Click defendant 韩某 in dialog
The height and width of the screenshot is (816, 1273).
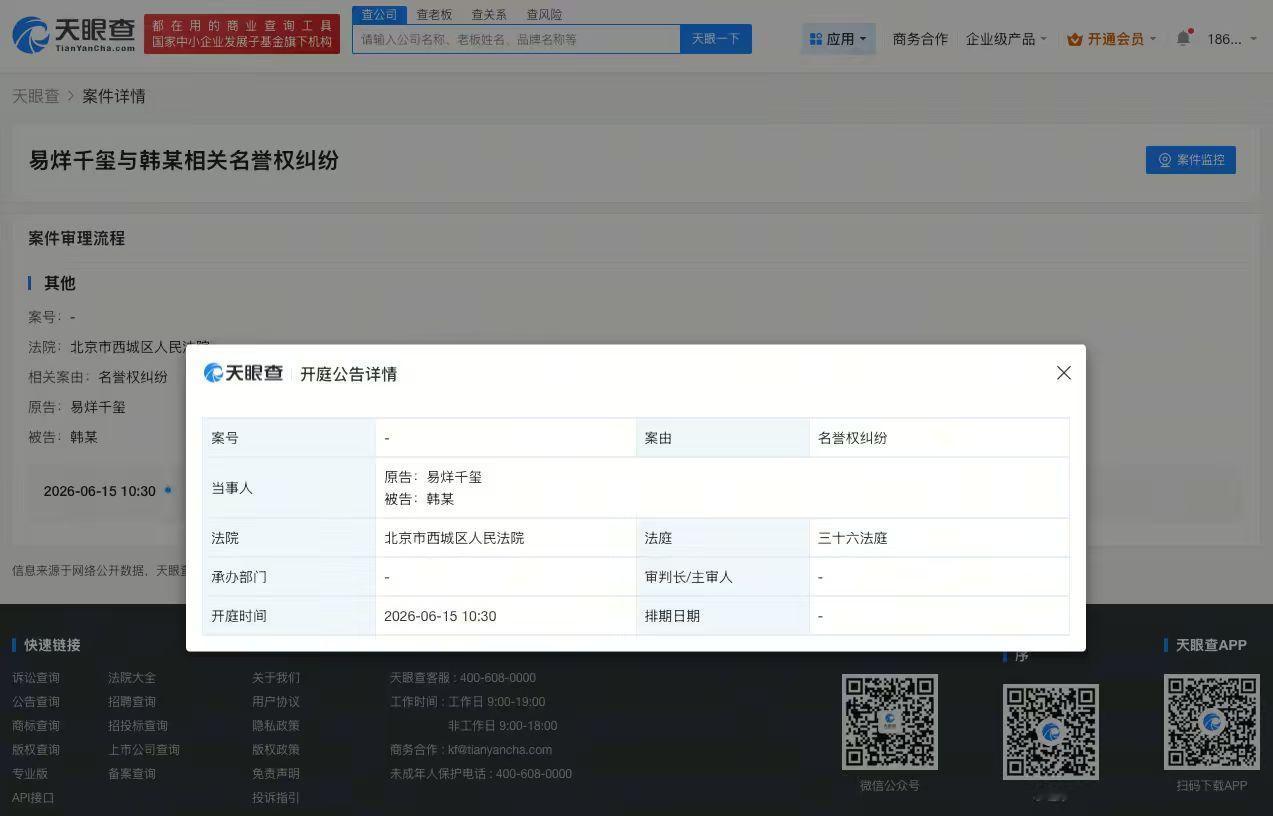coord(440,499)
